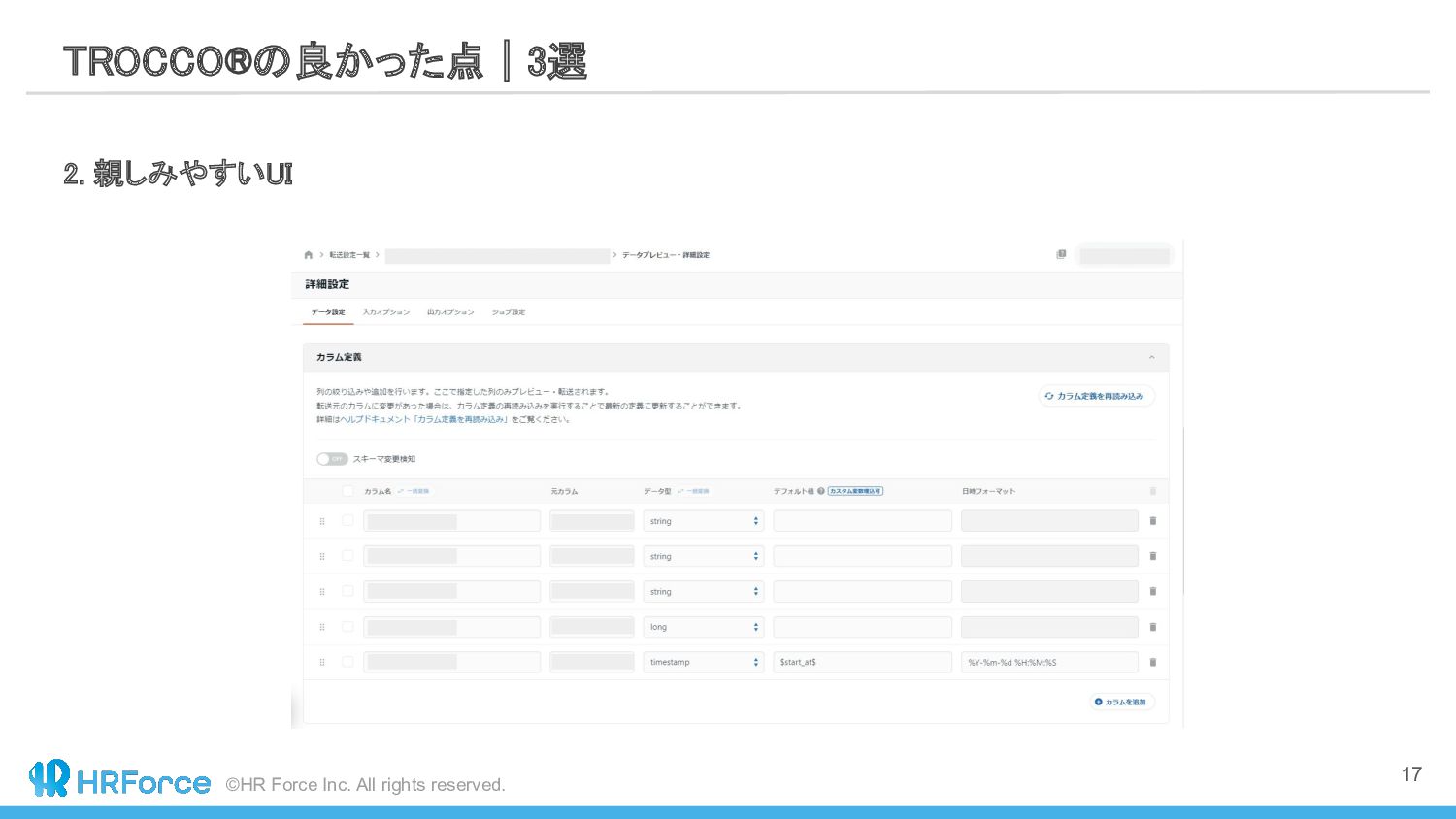Viewport: 1456px width, 819px height.
Task: Click the drag handle of the third string row
Action: [x=322, y=591]
